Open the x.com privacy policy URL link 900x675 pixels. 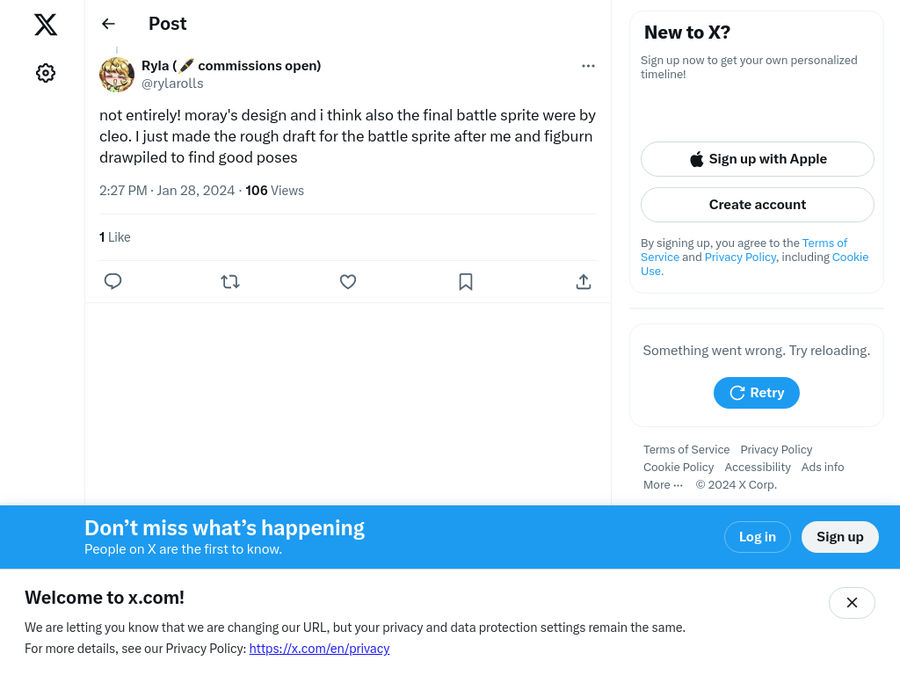tap(319, 649)
